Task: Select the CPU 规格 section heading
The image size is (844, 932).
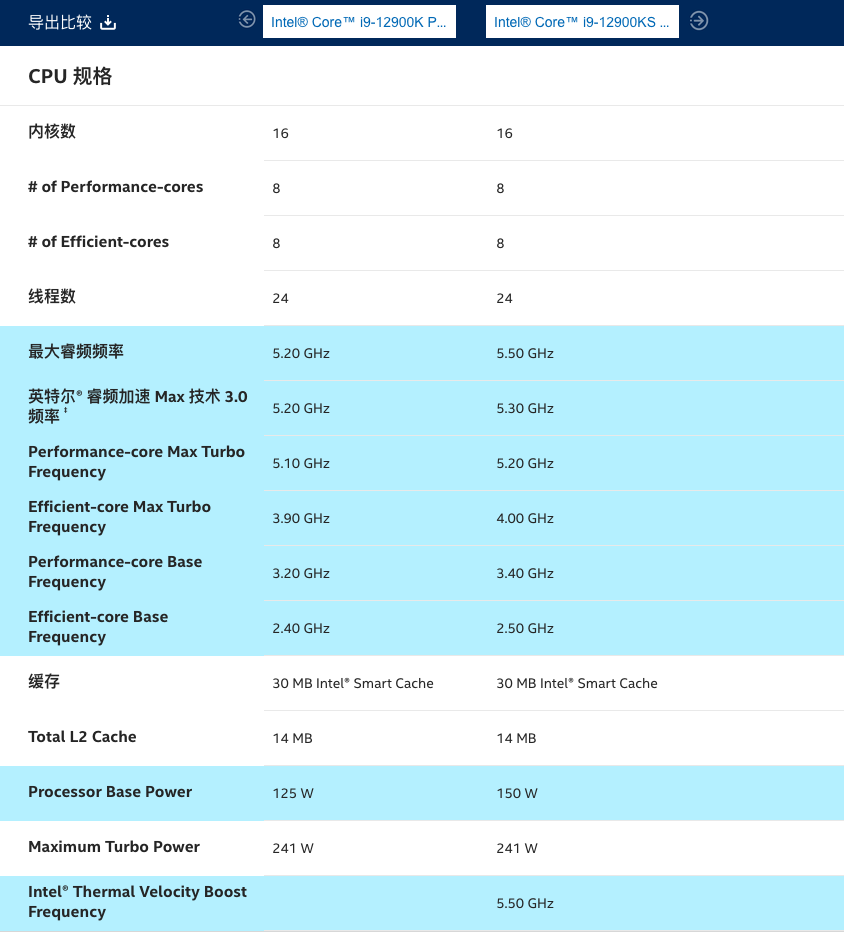Action: (x=70, y=76)
